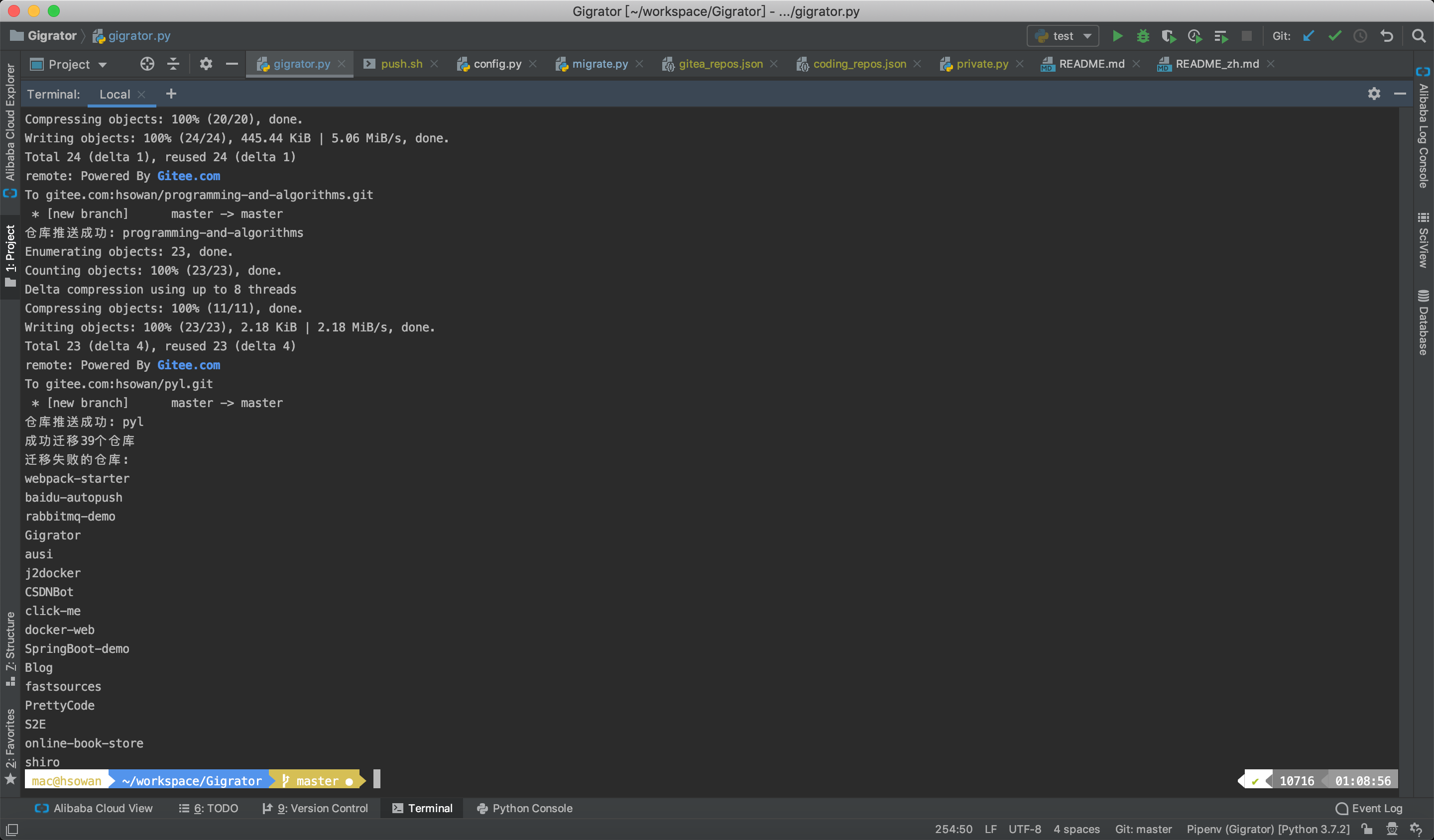This screenshot has height=840, width=1434.
Task: Click the Git revert arrow icon
Action: [1387, 36]
